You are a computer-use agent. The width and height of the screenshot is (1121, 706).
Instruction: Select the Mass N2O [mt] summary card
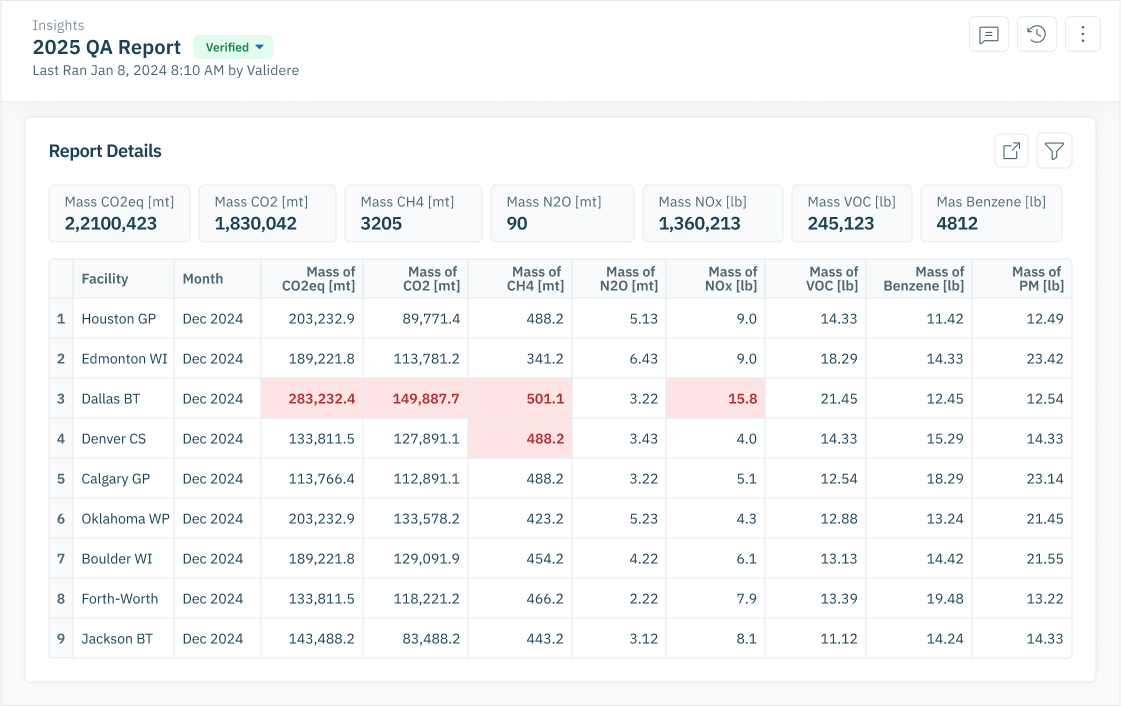coord(562,214)
